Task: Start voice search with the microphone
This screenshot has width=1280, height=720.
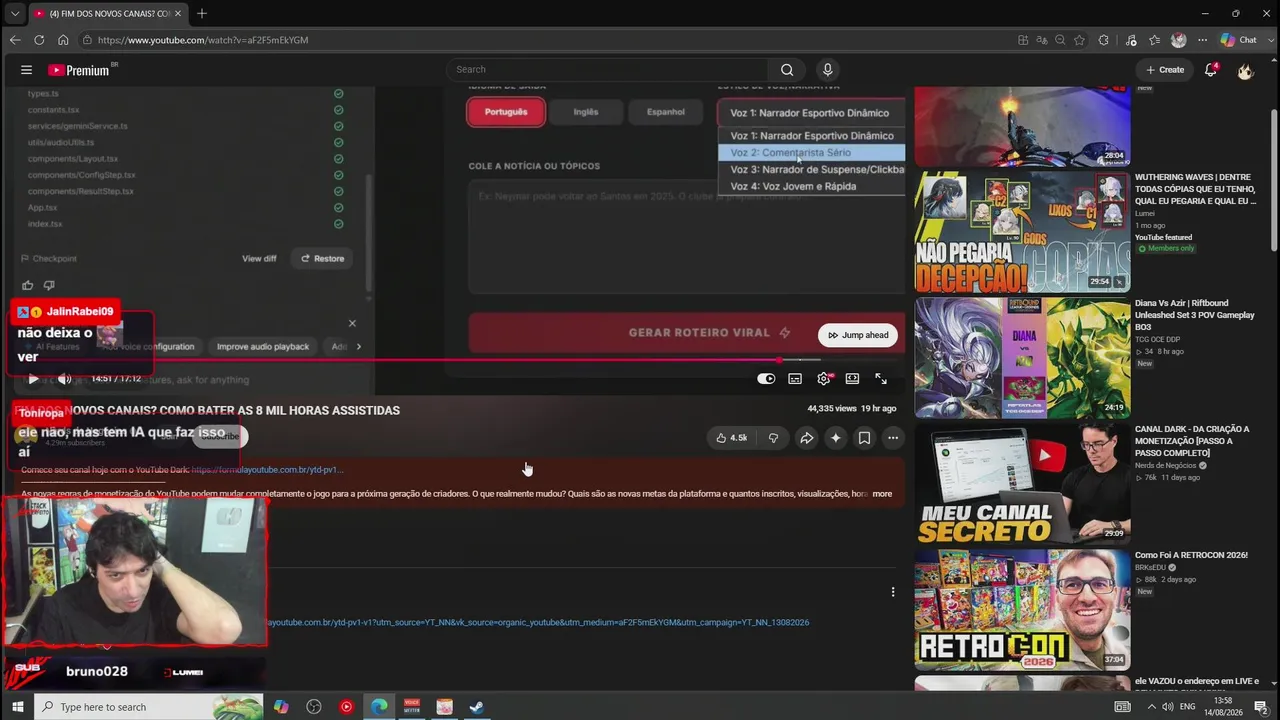Action: [827, 70]
